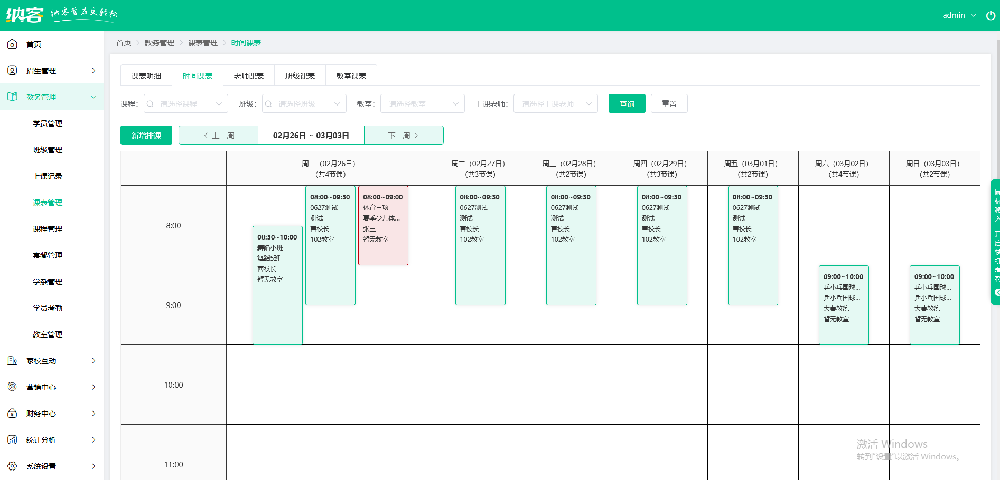Image resolution: width=1000 pixels, height=480 pixels.
Task: Expand the 营销中心 menu chevron
Action: pyautogui.click(x=93, y=387)
